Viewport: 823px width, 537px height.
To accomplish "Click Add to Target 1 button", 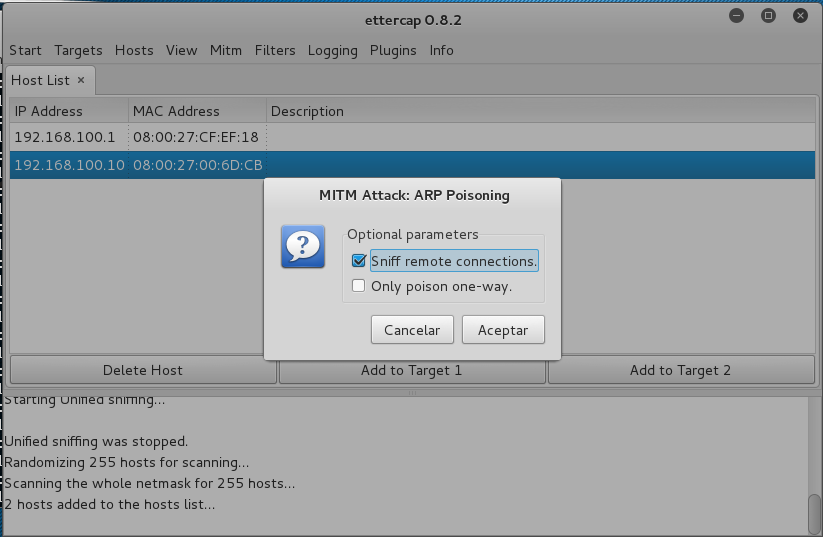I will point(412,370).
